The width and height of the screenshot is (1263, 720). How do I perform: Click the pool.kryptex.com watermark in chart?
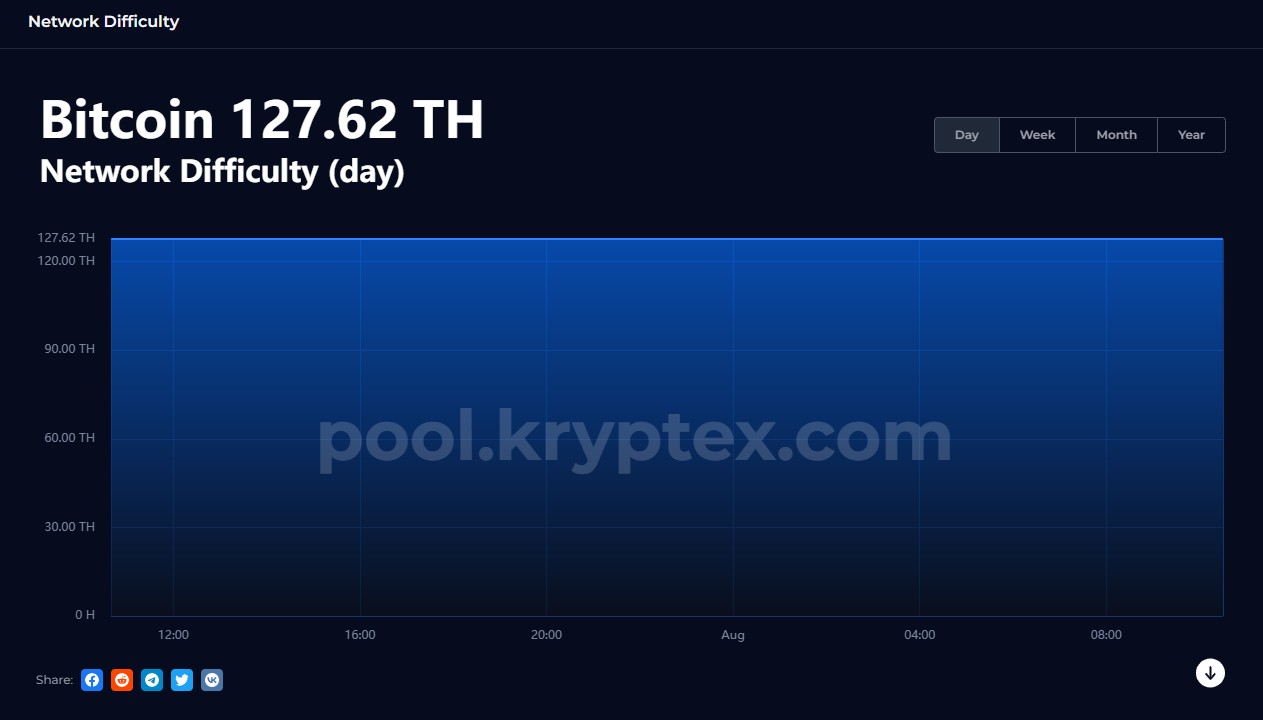tap(634, 439)
